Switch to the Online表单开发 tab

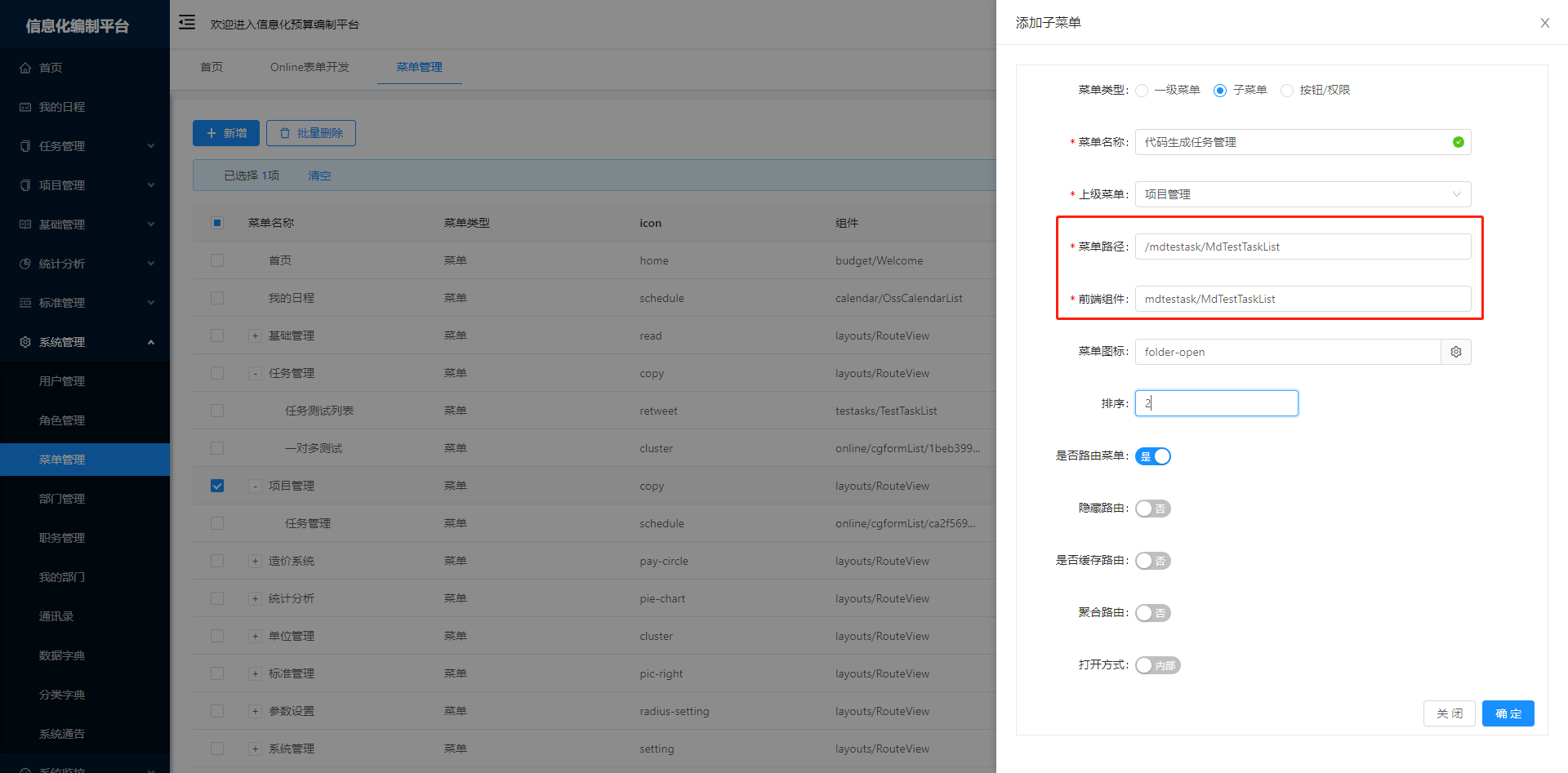(310, 67)
